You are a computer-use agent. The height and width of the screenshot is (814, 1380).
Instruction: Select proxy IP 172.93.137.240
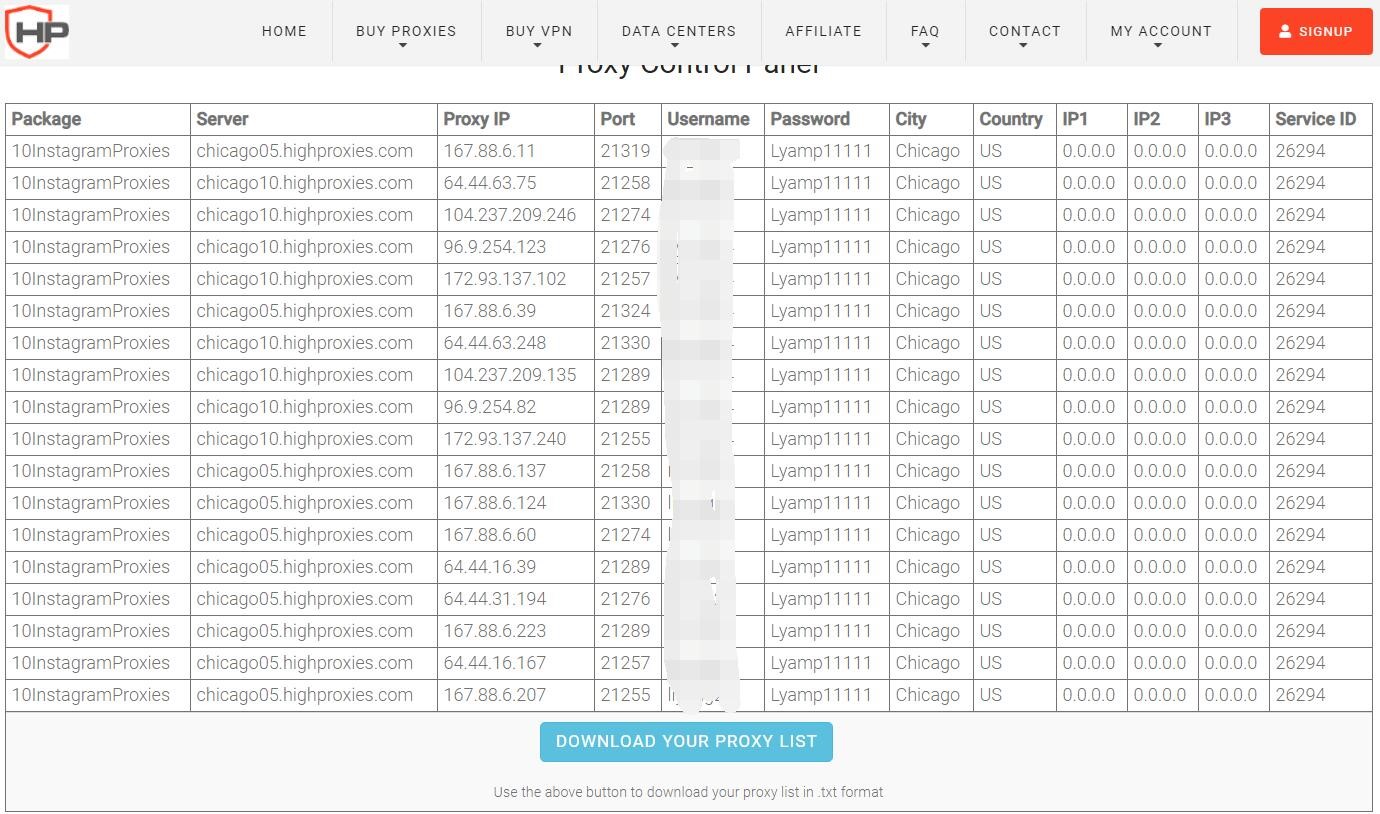pyautogui.click(x=505, y=439)
